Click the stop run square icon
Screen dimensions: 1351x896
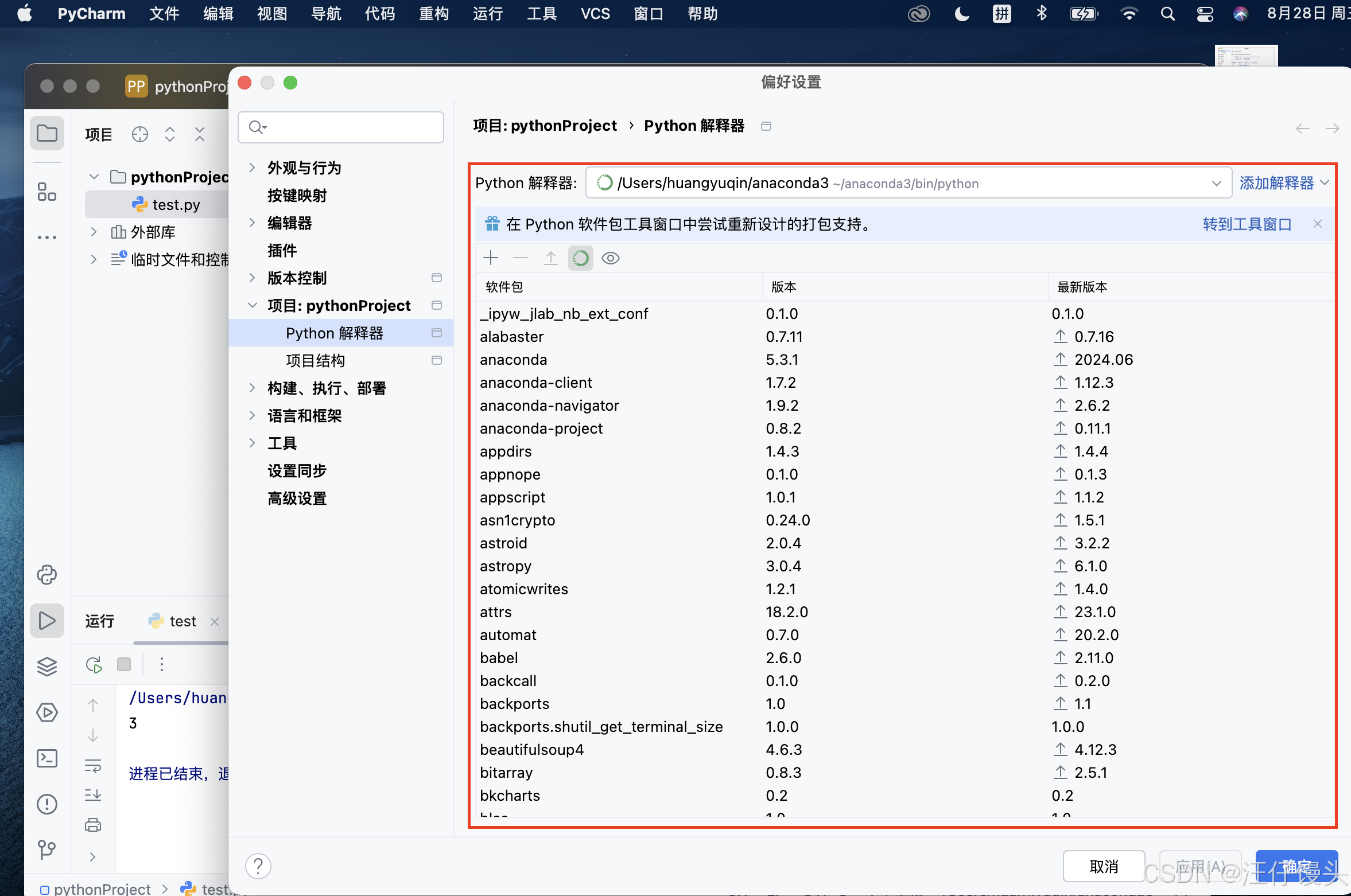pos(124,664)
